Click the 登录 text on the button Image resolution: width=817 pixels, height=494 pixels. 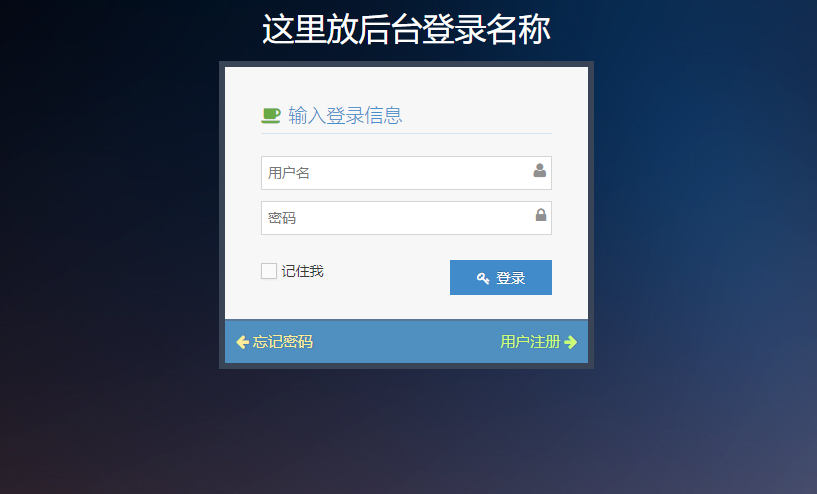click(510, 278)
